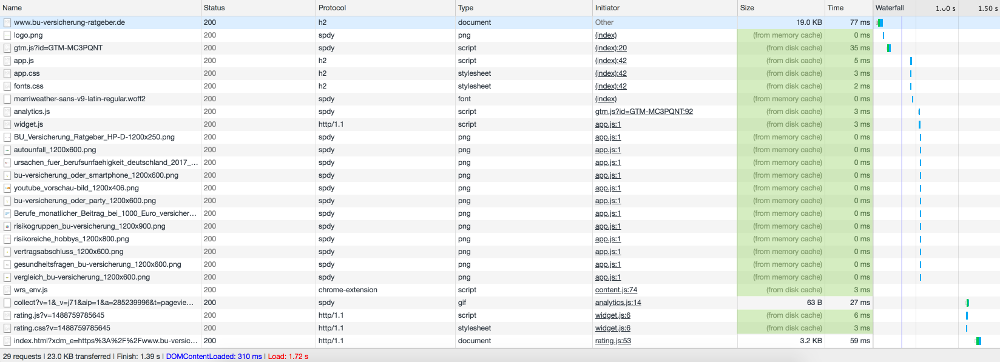Click the chrome-extension protocol cell
The width and height of the screenshot is (1000, 362).
click(x=348, y=290)
